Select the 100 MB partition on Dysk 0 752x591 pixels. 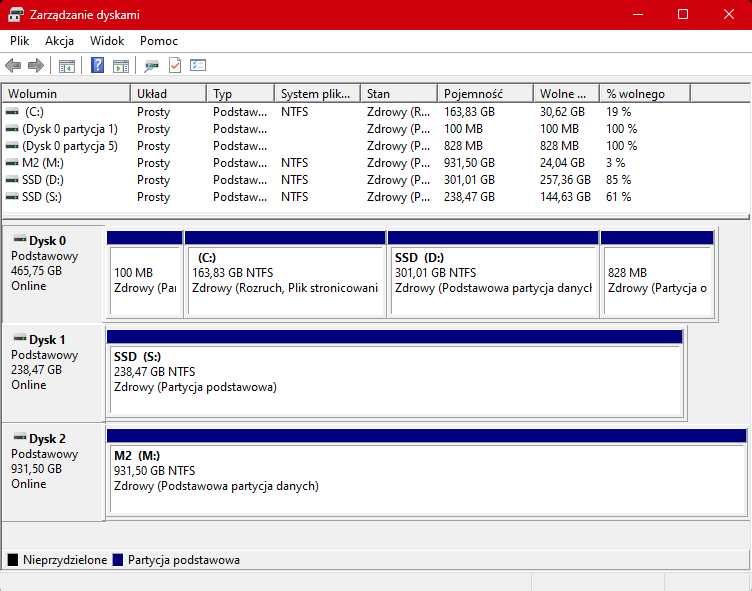(145, 274)
